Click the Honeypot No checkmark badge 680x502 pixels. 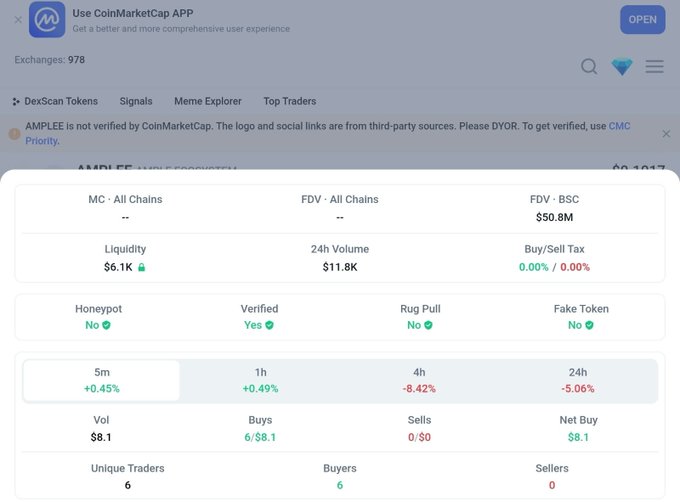pyautogui.click(x=106, y=325)
